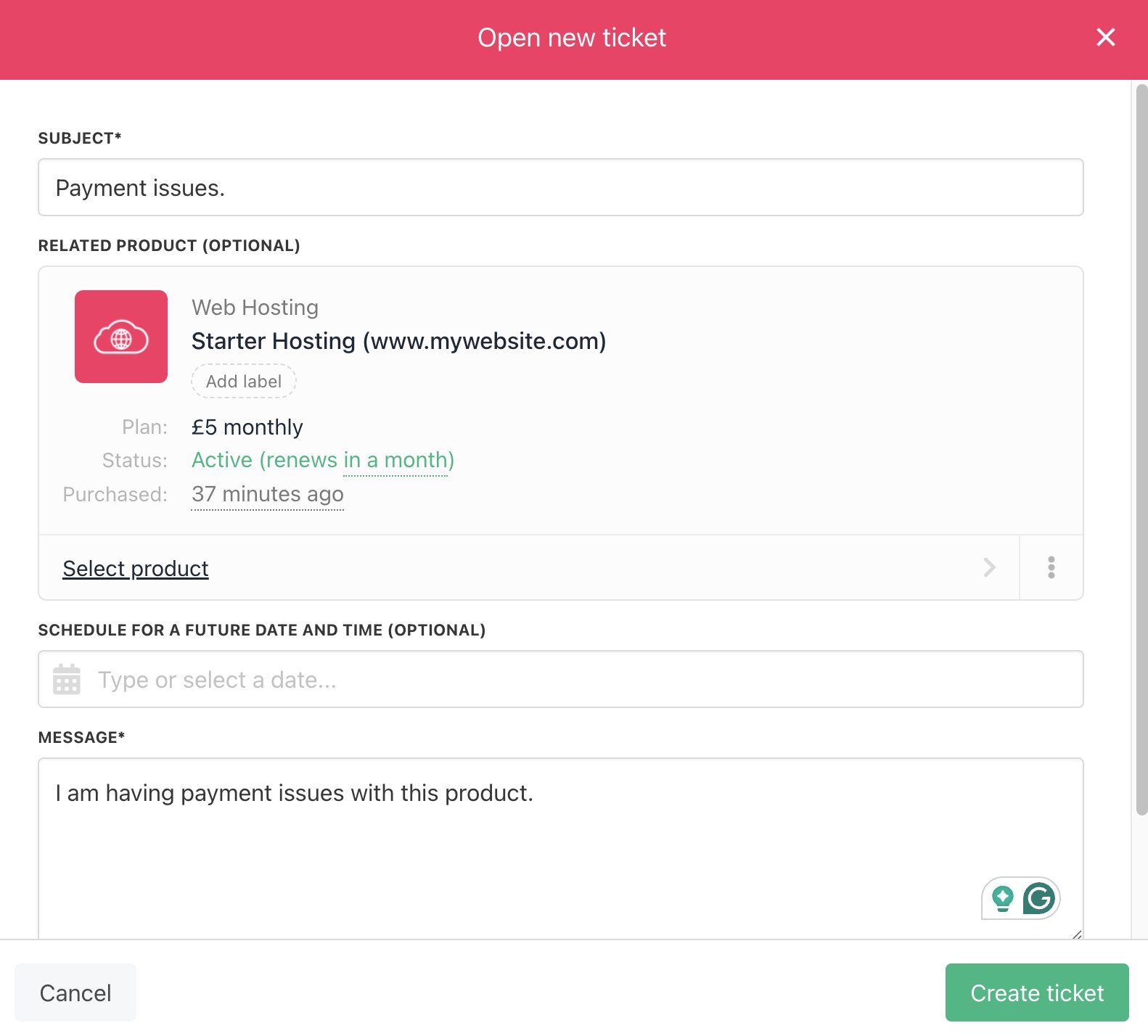Add a label to Starter Hosting product

[244, 381]
